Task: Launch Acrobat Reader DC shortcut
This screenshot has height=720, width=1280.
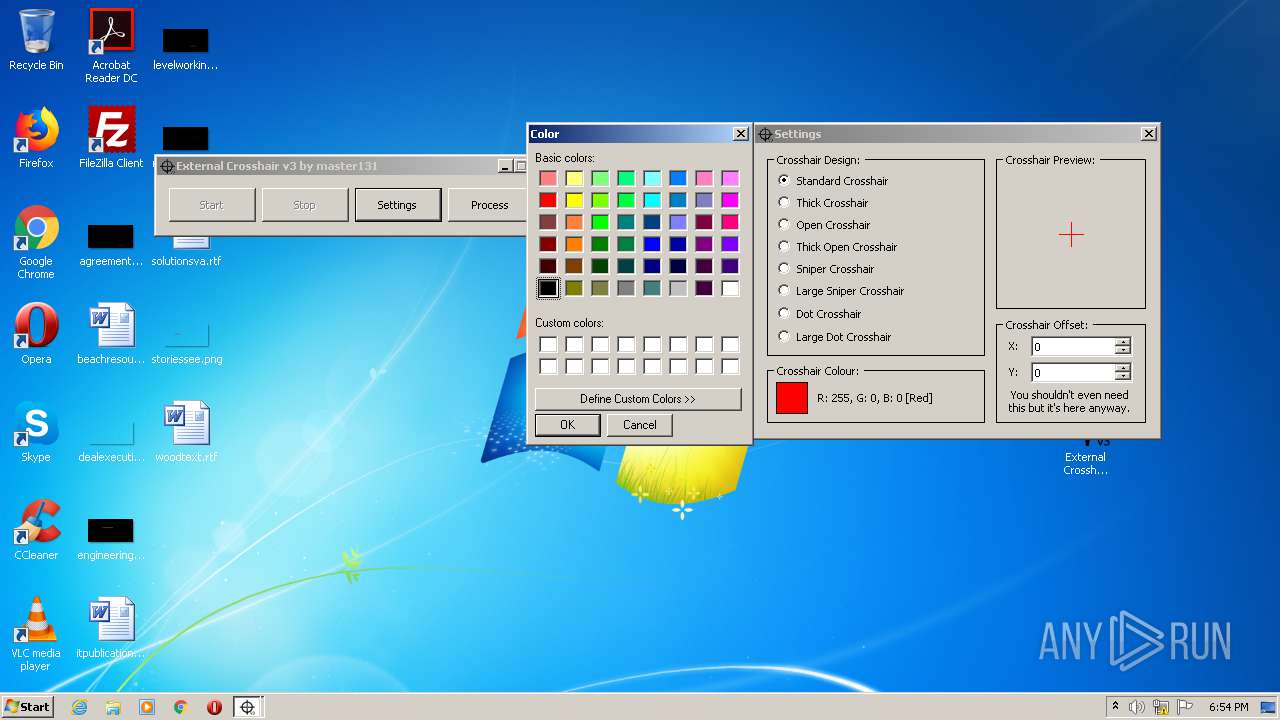Action: pyautogui.click(x=111, y=45)
